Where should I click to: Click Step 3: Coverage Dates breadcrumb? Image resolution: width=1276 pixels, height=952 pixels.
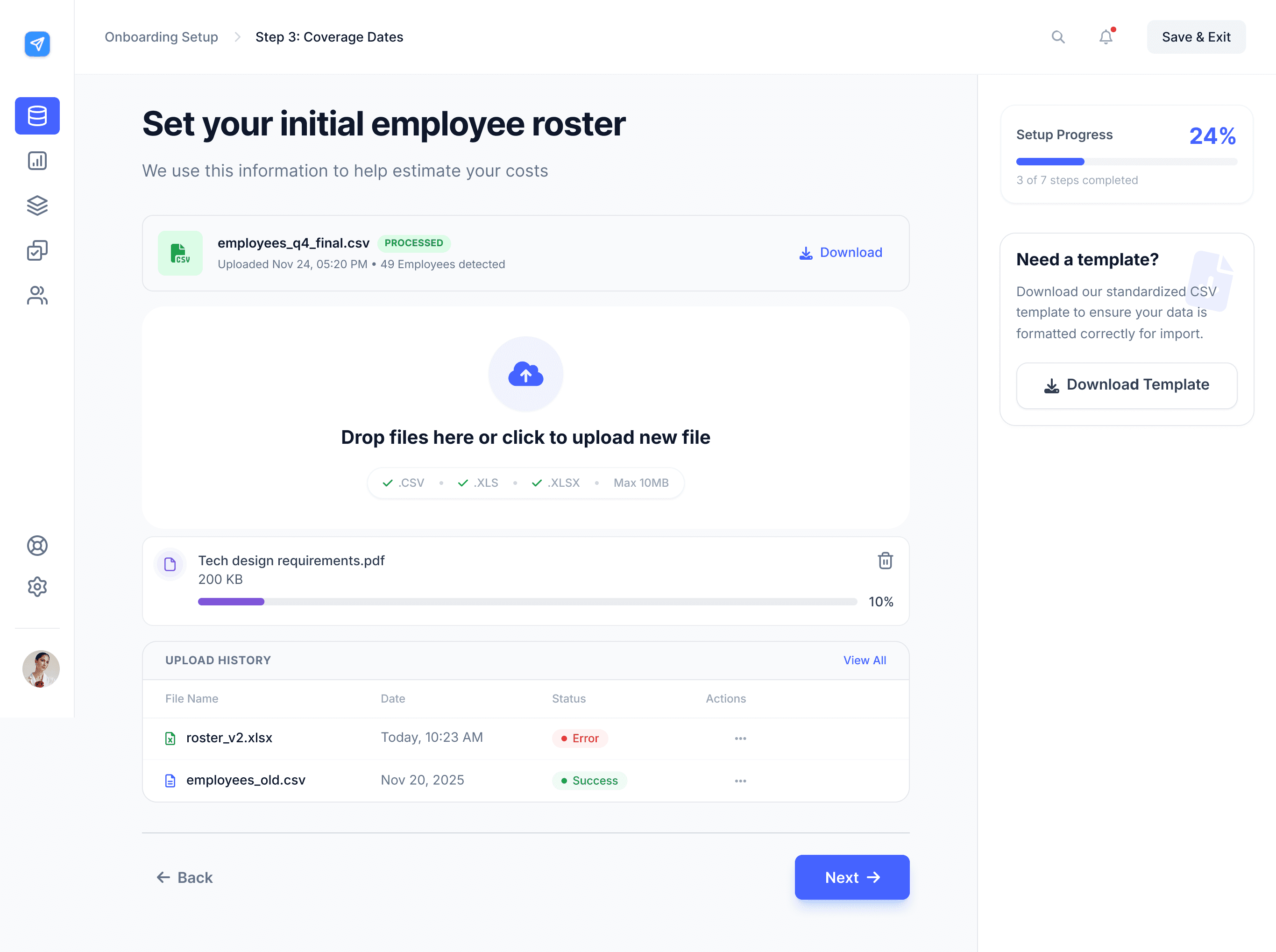point(329,37)
